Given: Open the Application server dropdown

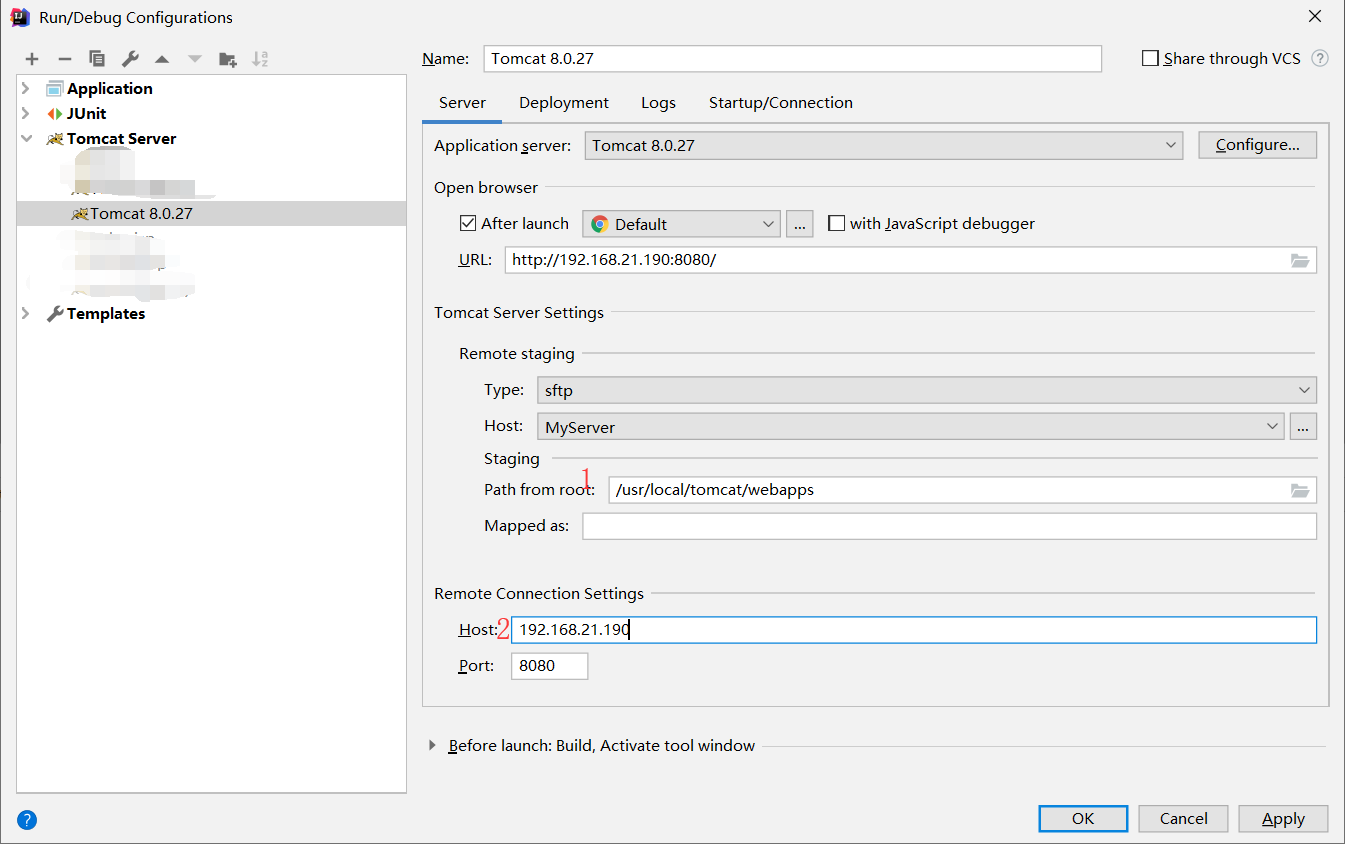Looking at the screenshot, I should click(884, 145).
